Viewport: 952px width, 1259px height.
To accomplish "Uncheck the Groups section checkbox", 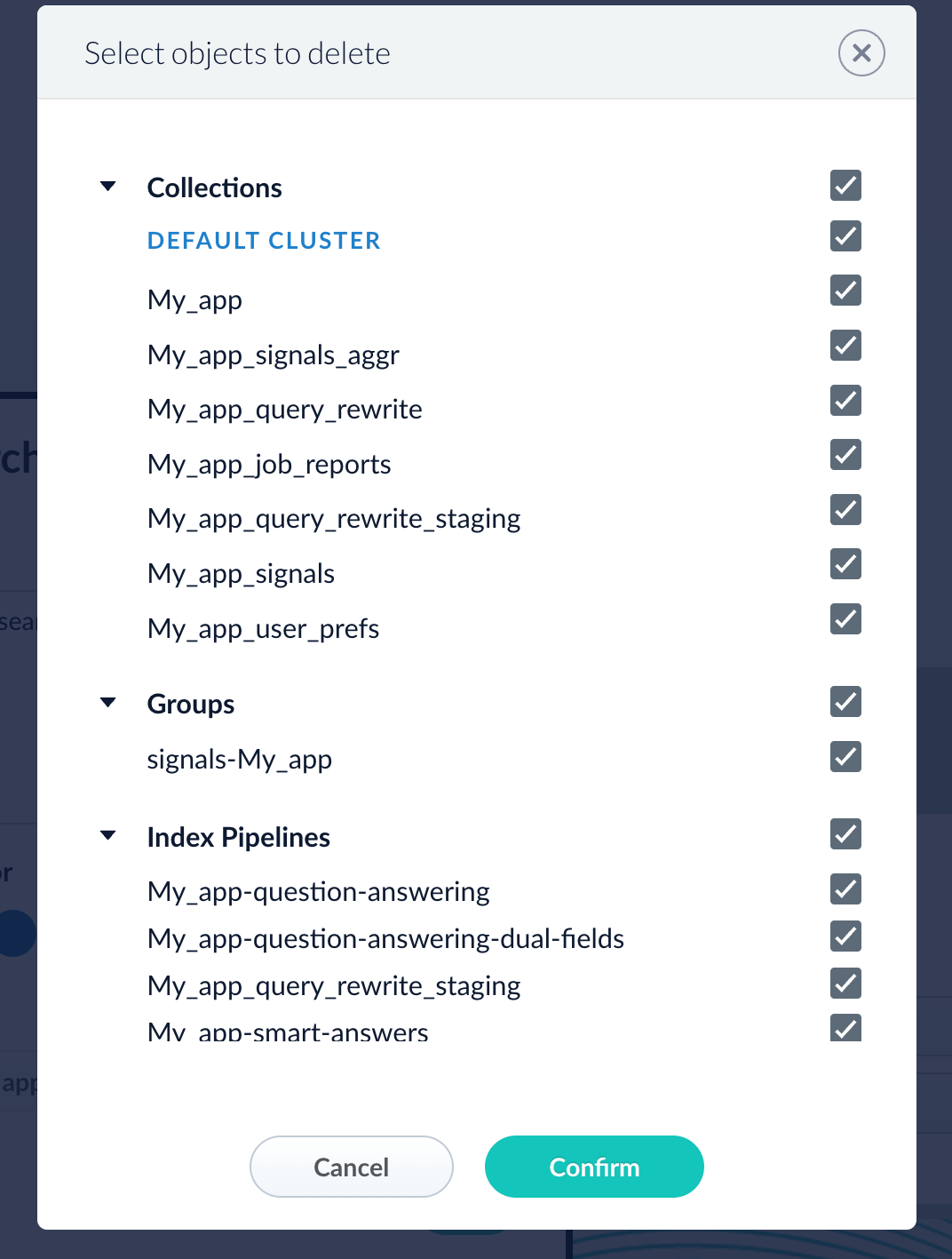I will (845, 702).
